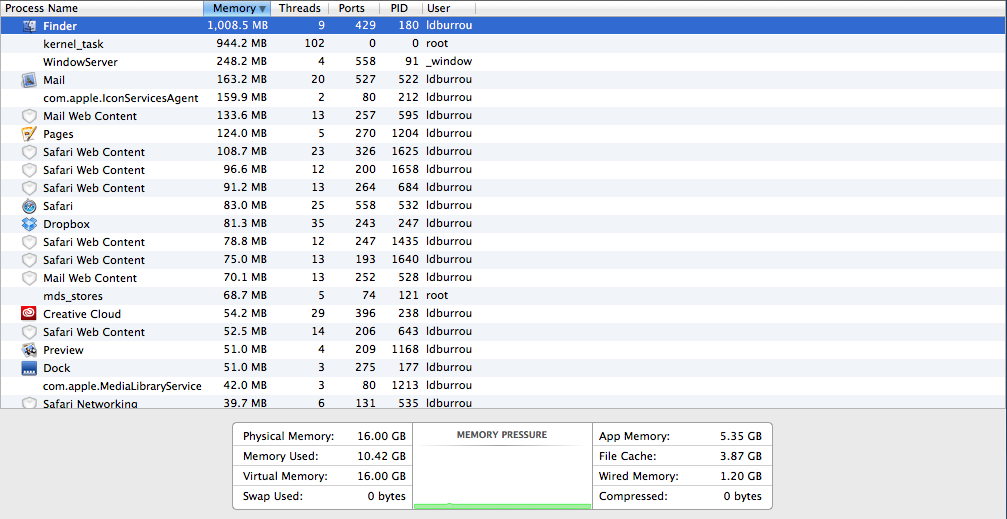
Task: Sort by the User column header
Action: point(449,8)
